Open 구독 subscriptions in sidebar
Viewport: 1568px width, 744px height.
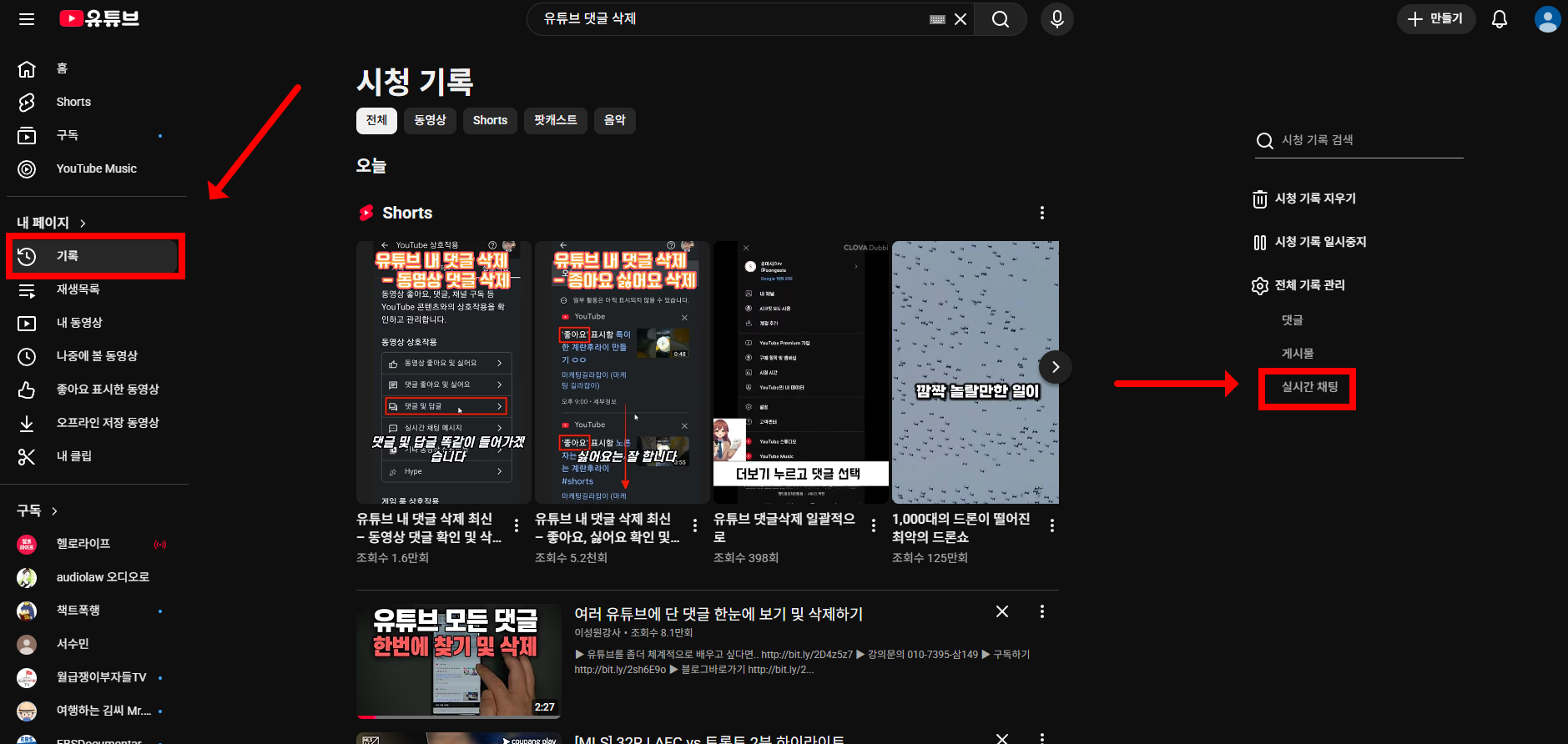pyautogui.click(x=97, y=135)
